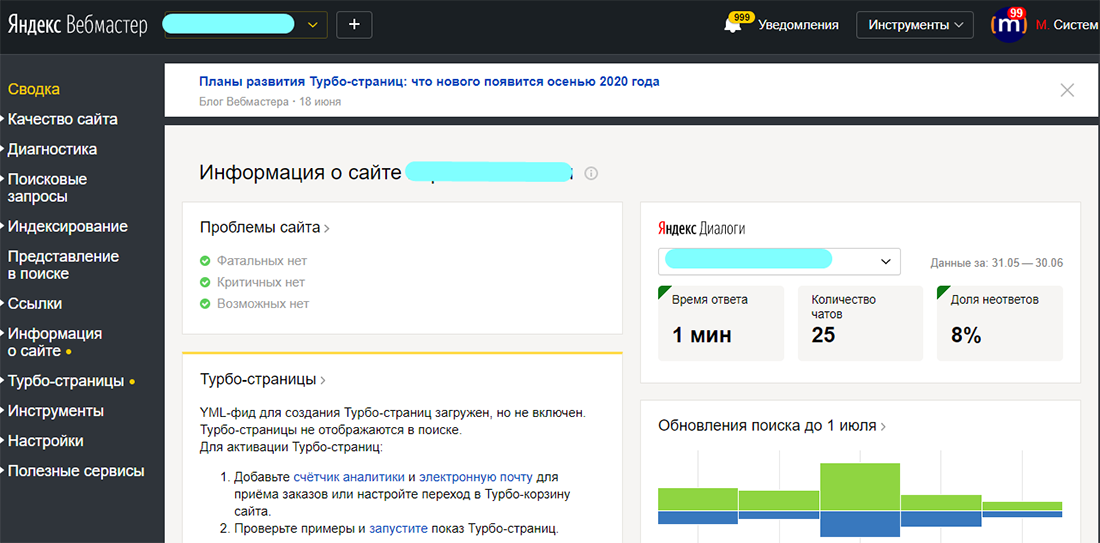The height and width of the screenshot is (543, 1100).
Task: Open Турбо-страницы sidebar section
Action: [x=66, y=381]
